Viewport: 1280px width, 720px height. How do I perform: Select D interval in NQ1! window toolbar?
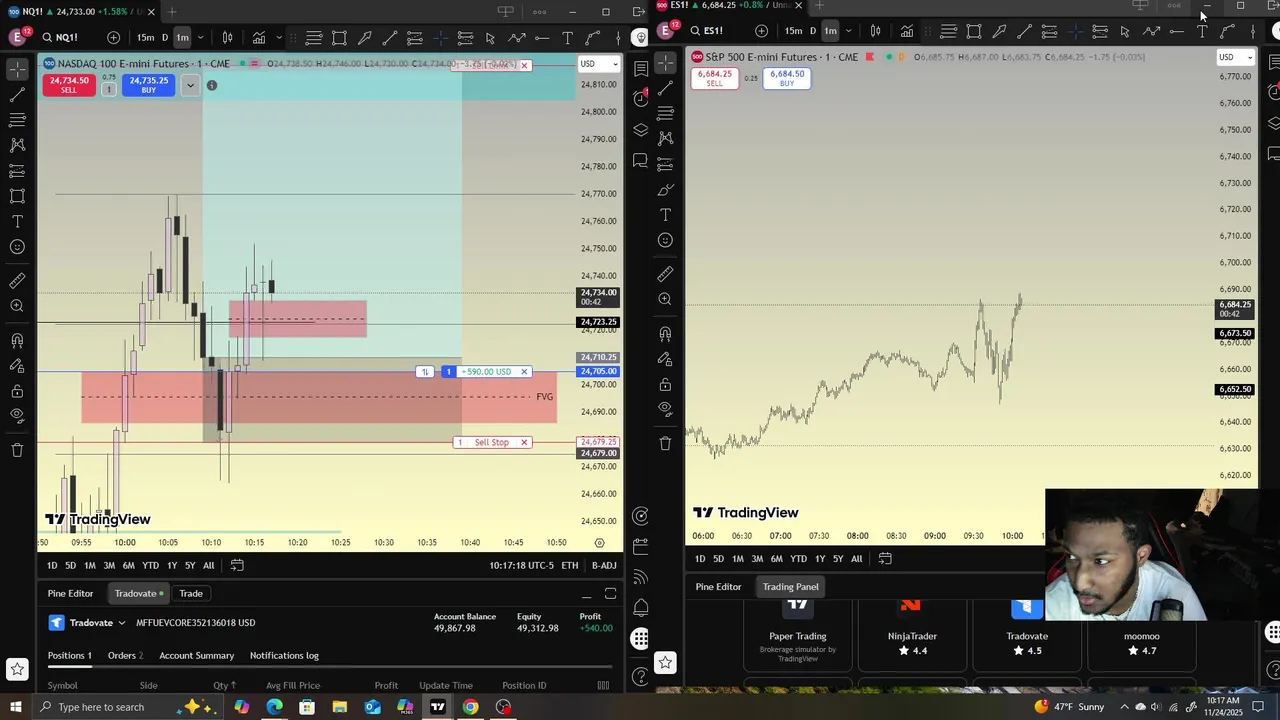(x=165, y=38)
